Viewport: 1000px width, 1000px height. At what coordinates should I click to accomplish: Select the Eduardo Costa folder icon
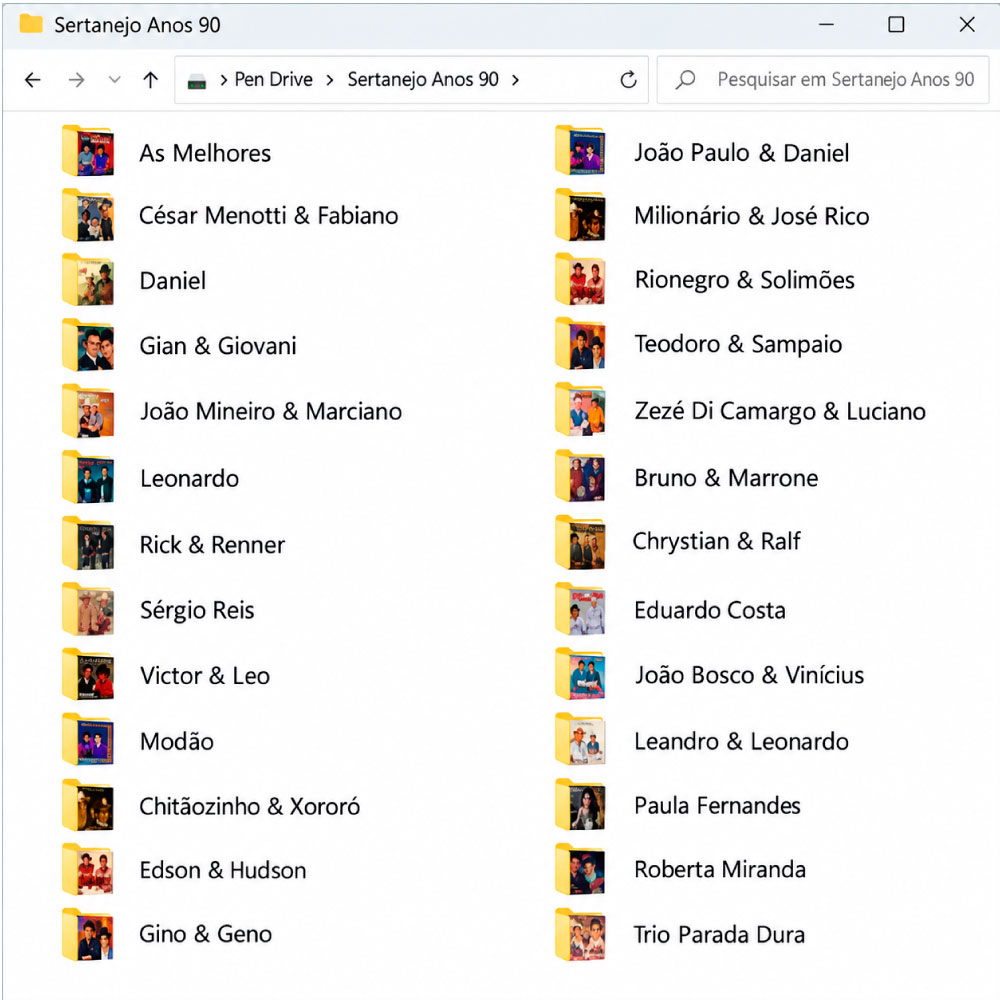coord(580,610)
